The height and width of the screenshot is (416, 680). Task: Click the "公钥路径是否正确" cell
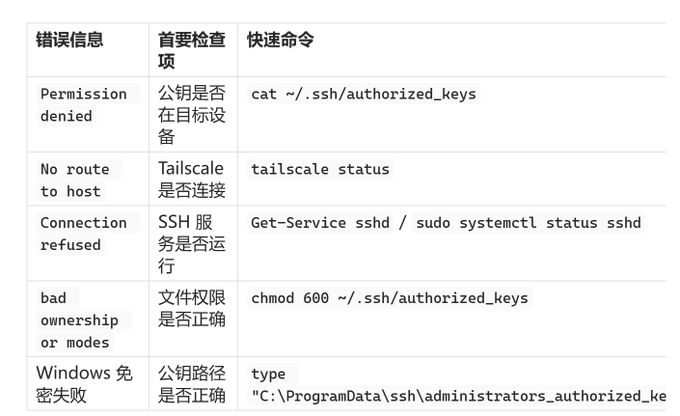point(192,384)
